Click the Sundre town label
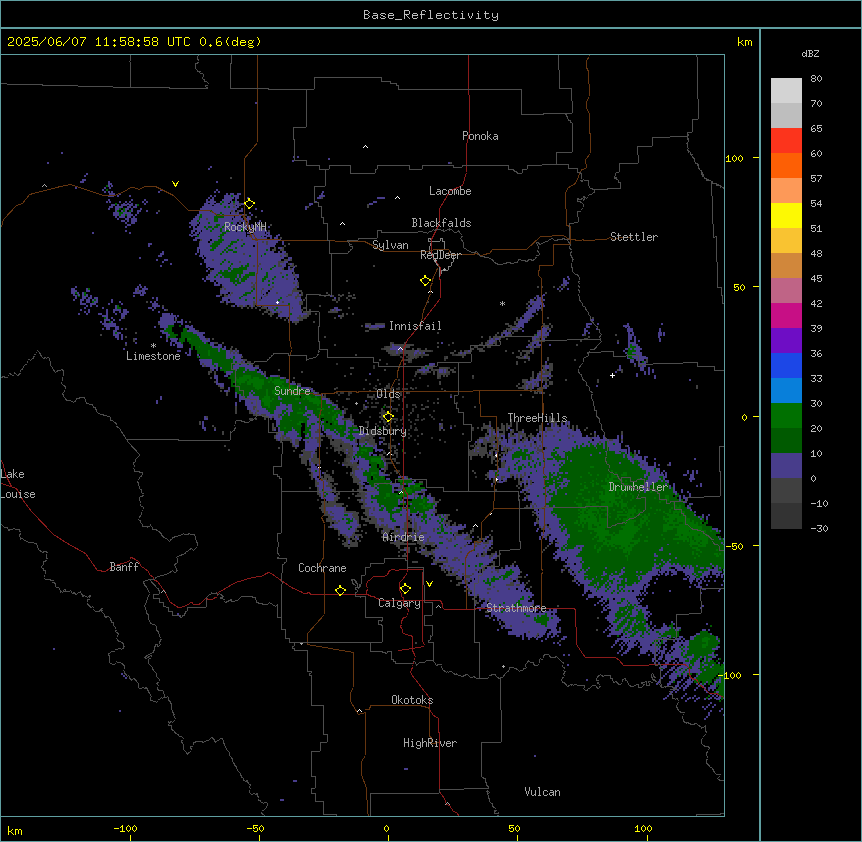 coord(292,391)
